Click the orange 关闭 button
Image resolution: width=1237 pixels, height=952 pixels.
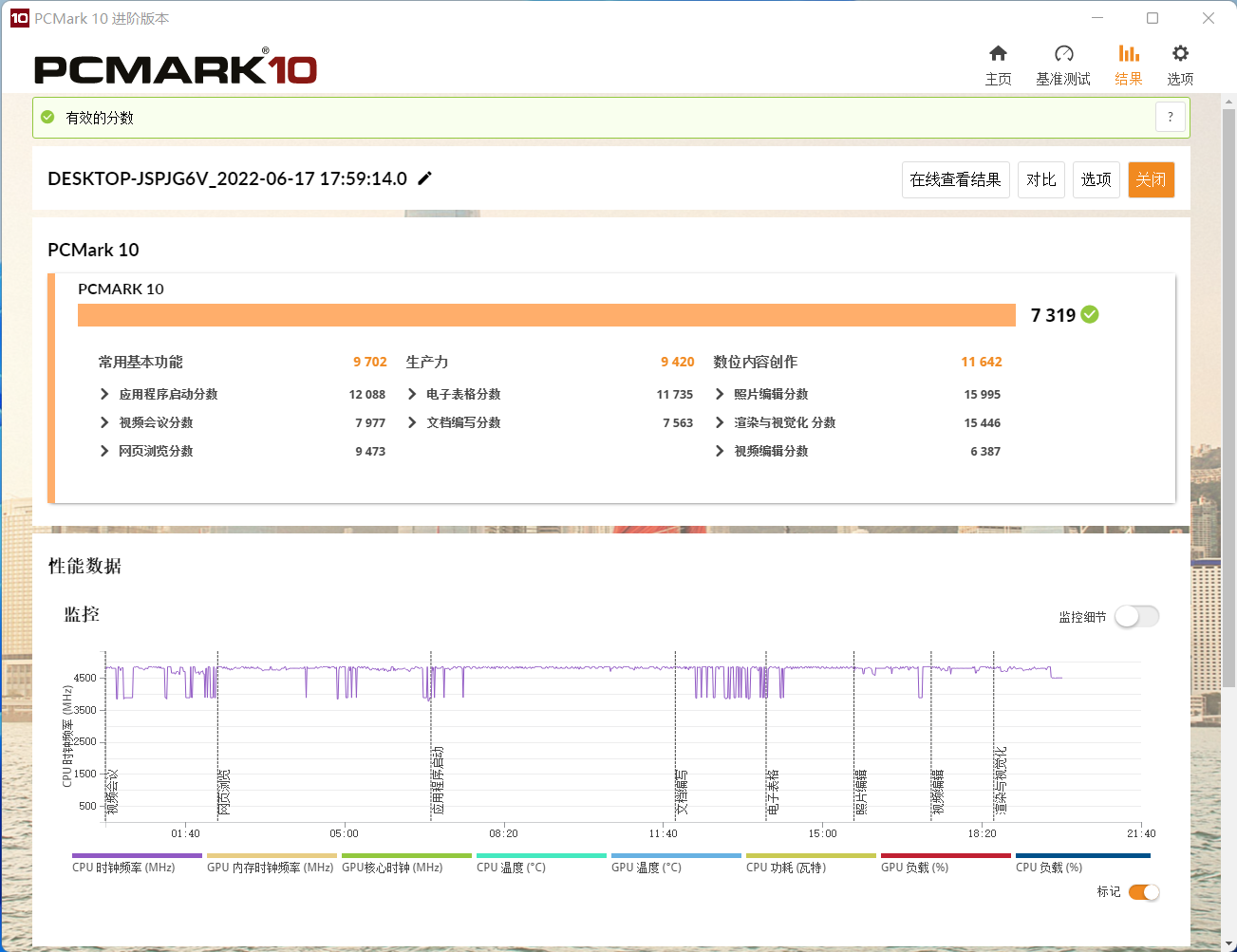pos(1152,179)
